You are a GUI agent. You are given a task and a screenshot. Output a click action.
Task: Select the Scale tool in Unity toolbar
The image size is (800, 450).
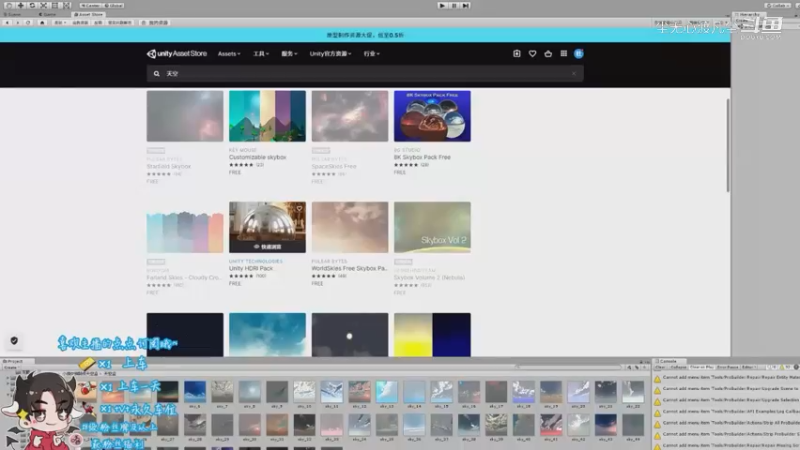(x=43, y=5)
